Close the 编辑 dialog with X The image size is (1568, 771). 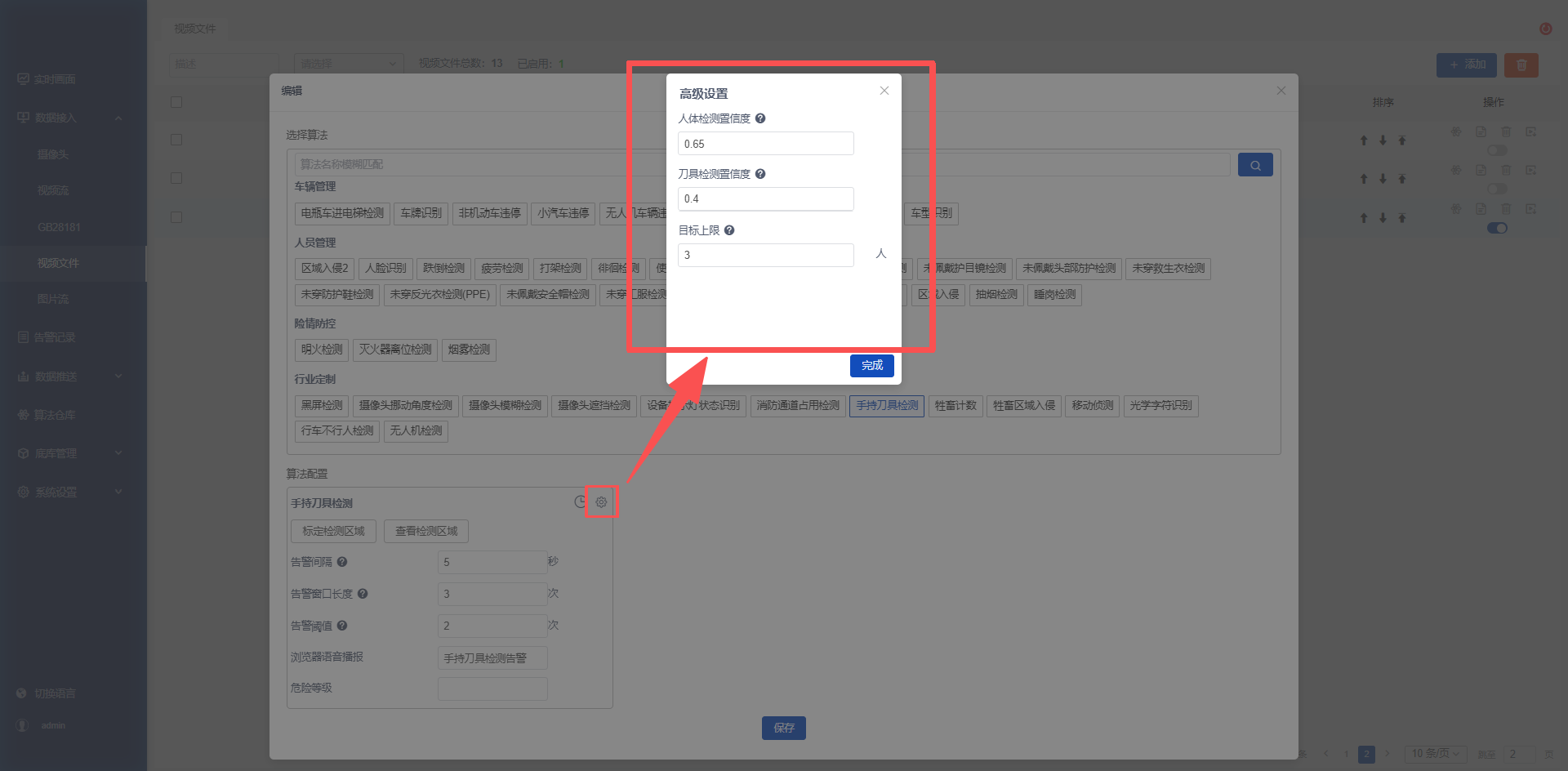pos(1281,91)
